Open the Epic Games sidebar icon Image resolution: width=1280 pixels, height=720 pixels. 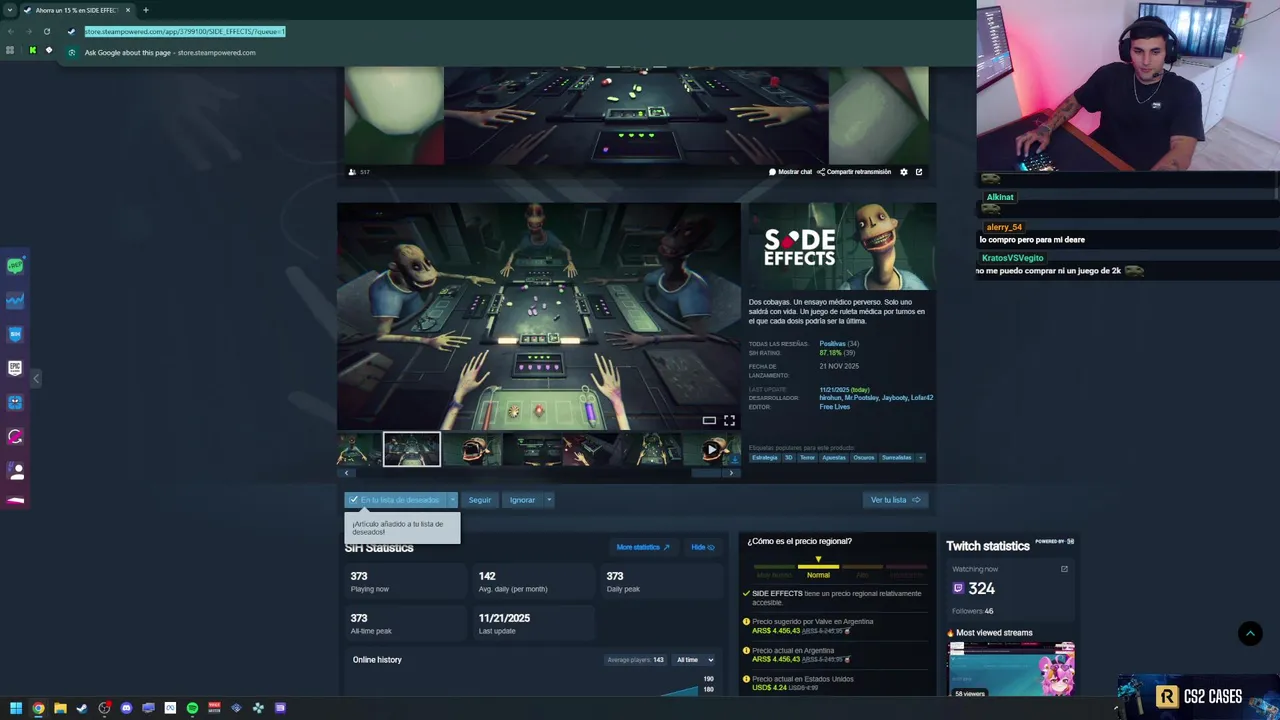[15, 368]
